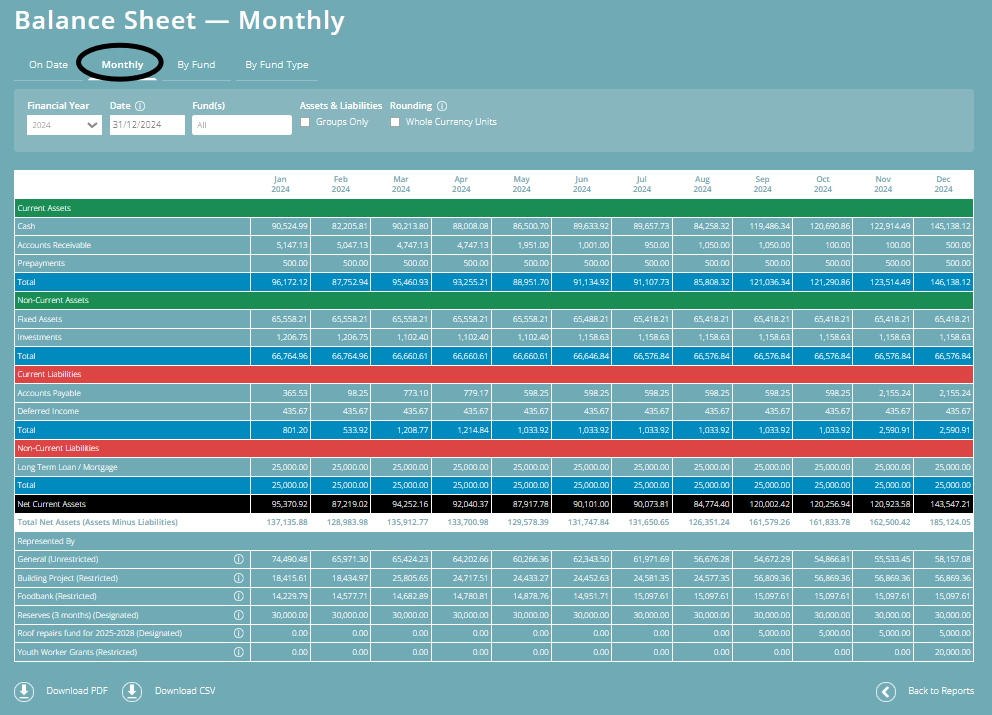
Task: Switch to the On Date tab
Action: [x=48, y=64]
